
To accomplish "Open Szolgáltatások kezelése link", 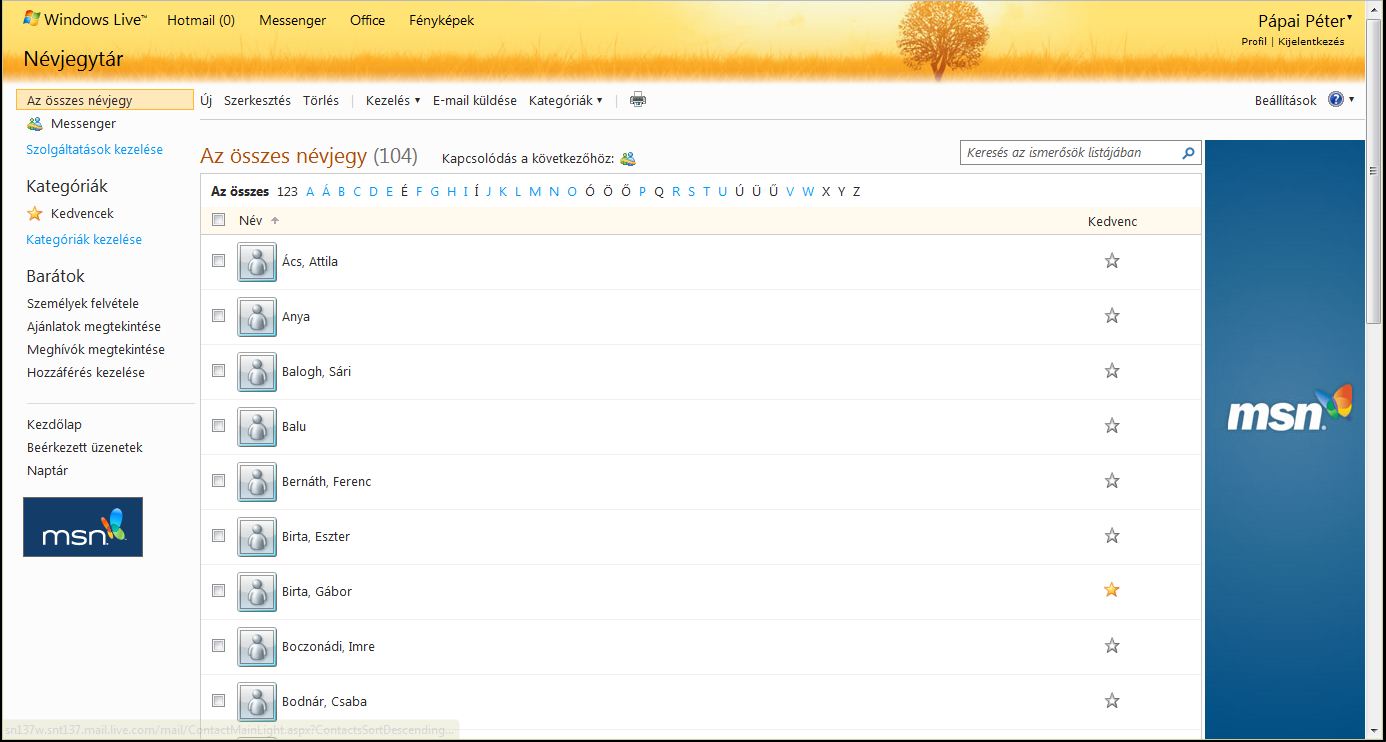I will [95, 149].
